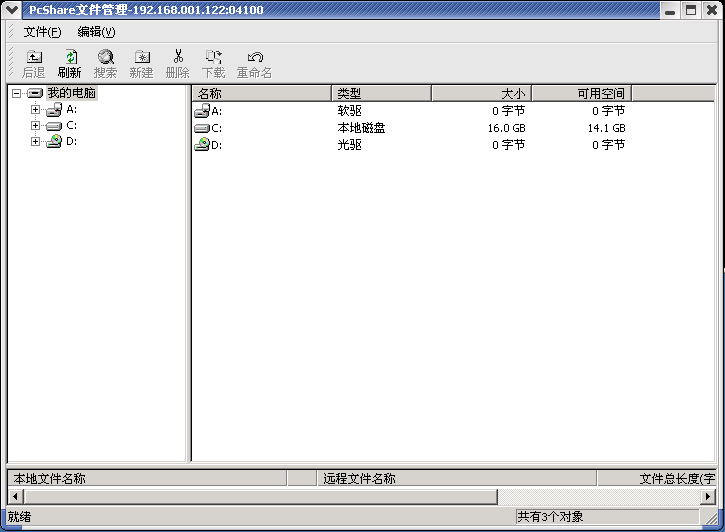Click the Search (搜索) toolbar icon
The width and height of the screenshot is (725, 532).
[105, 58]
